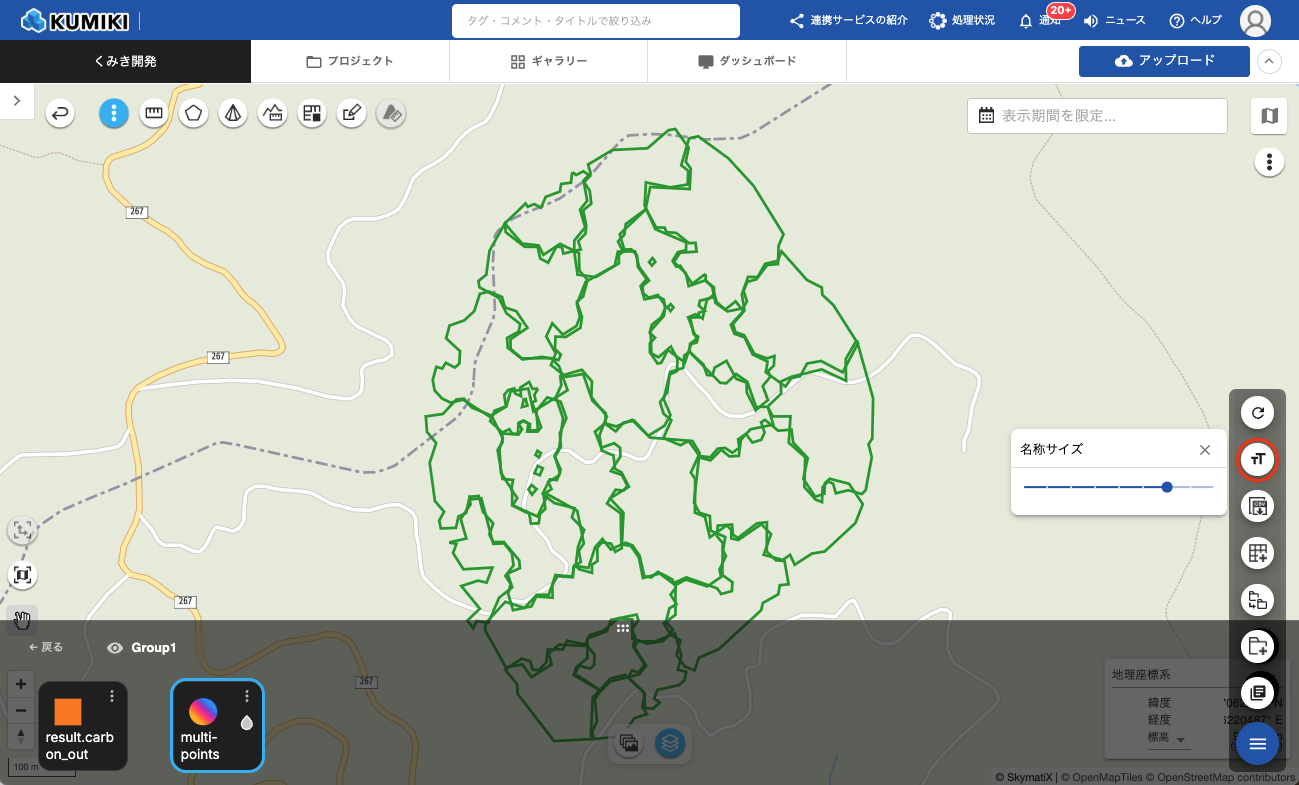Open the edit annotation pencil tool
Screen dimensions: 1299x785
click(x=350, y=114)
